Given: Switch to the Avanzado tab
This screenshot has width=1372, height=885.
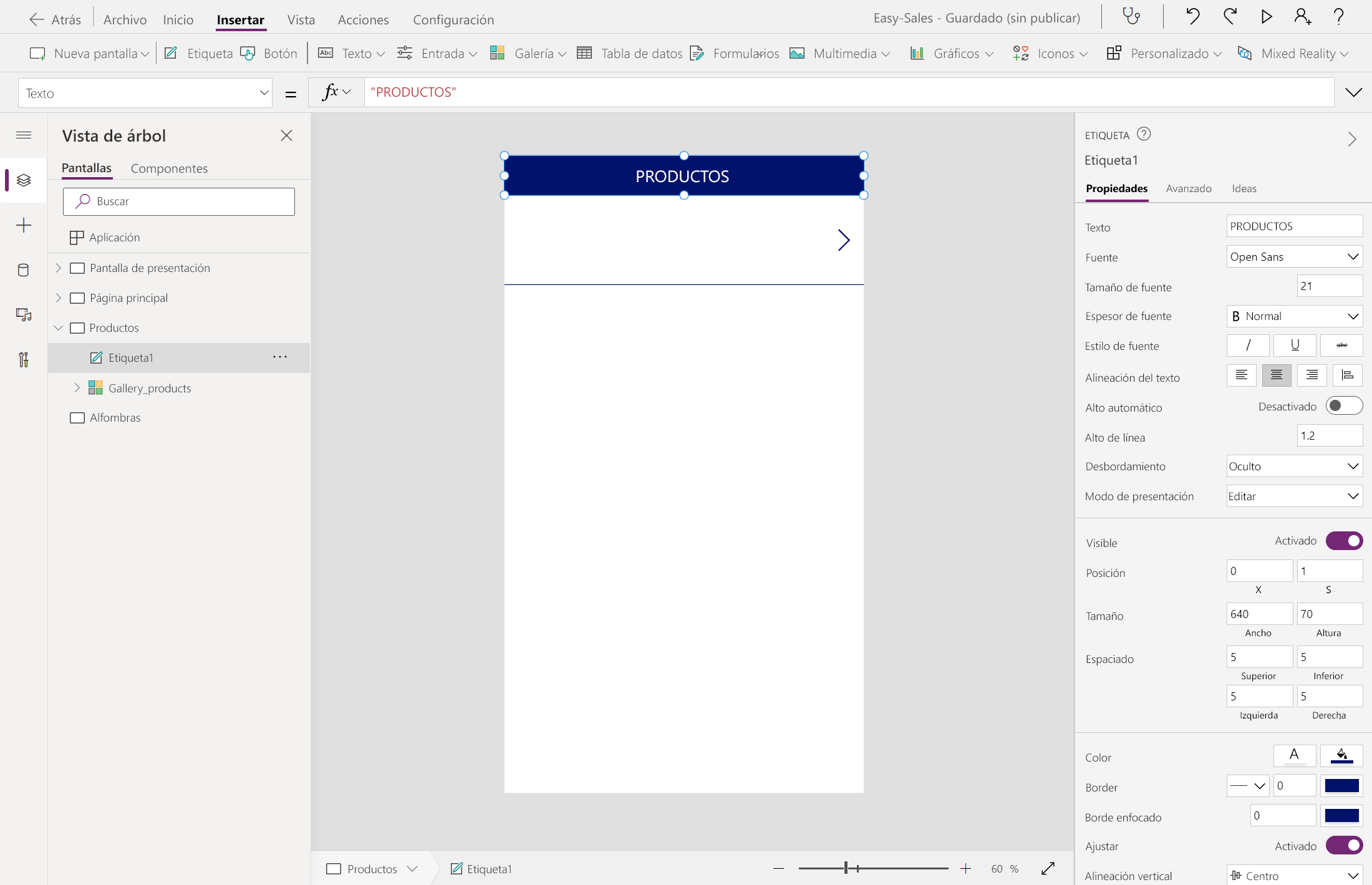Looking at the screenshot, I should pos(1189,188).
